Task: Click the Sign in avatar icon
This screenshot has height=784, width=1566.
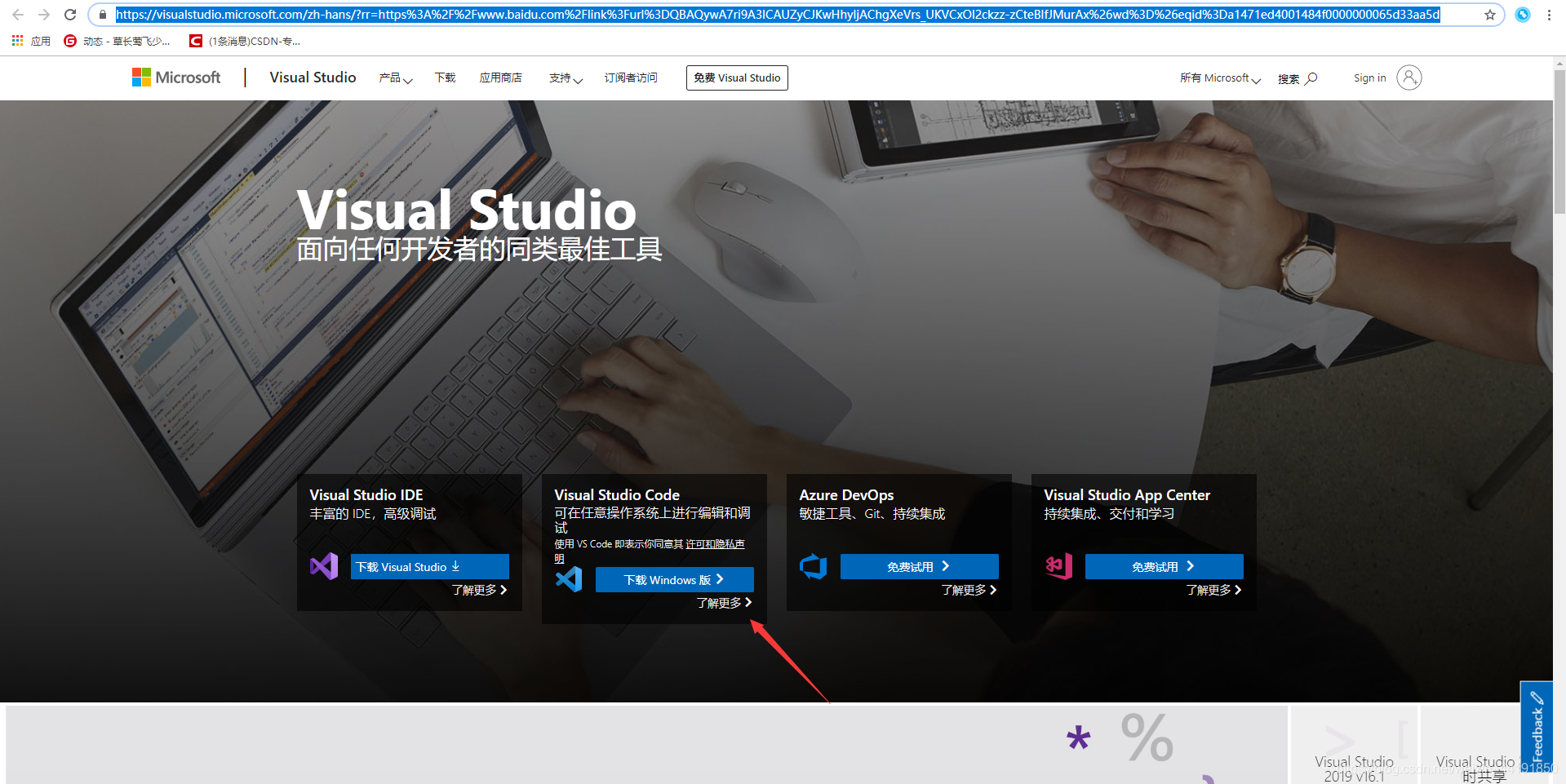Action: (x=1409, y=78)
